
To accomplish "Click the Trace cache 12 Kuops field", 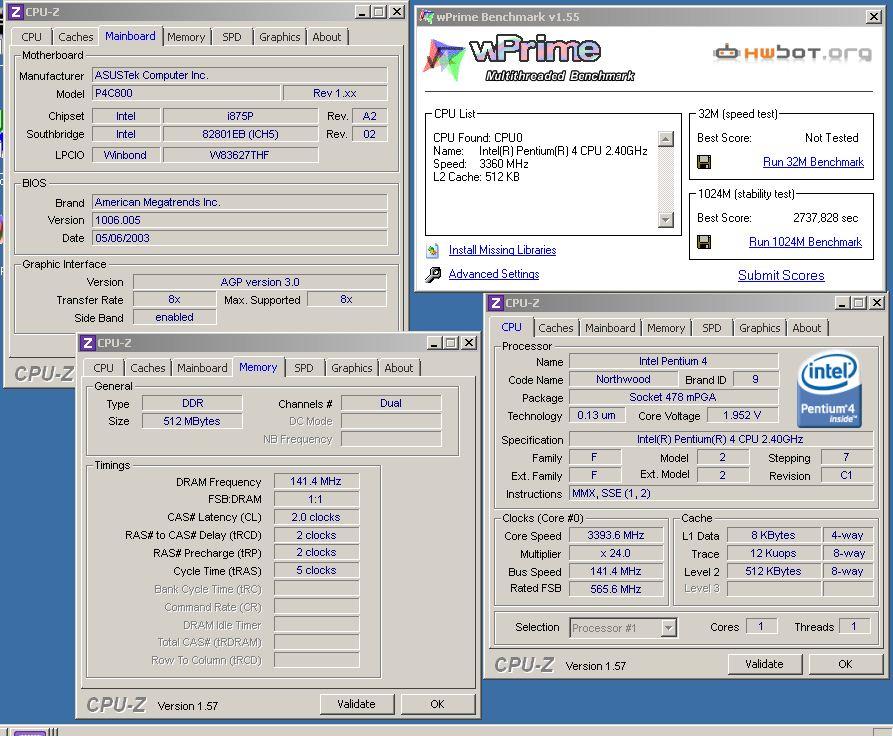I will click(773, 553).
